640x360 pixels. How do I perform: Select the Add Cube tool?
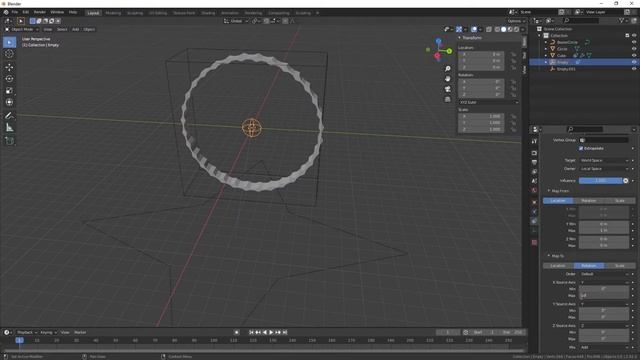pos(9,141)
